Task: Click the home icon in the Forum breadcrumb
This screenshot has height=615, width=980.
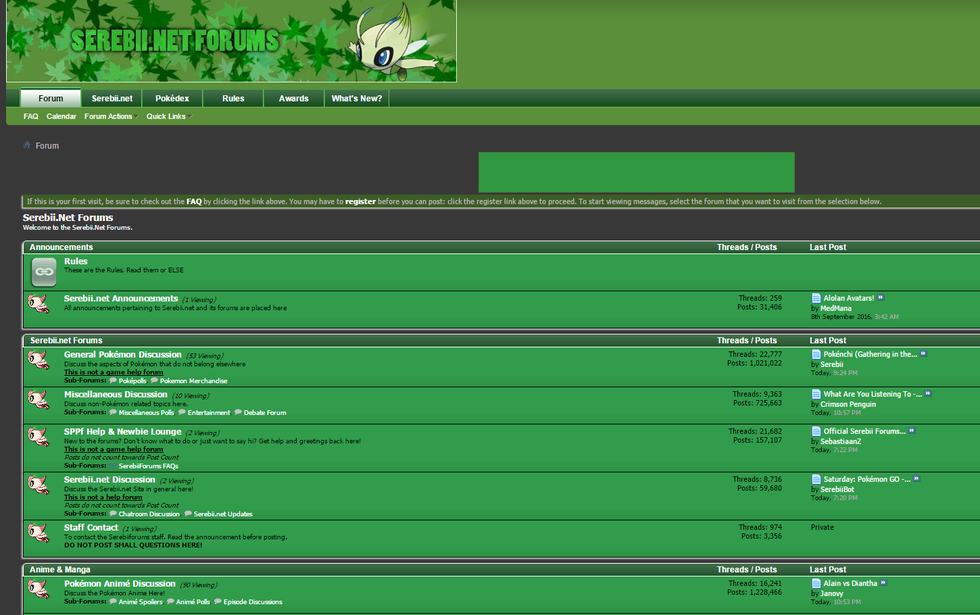Action: point(27,145)
